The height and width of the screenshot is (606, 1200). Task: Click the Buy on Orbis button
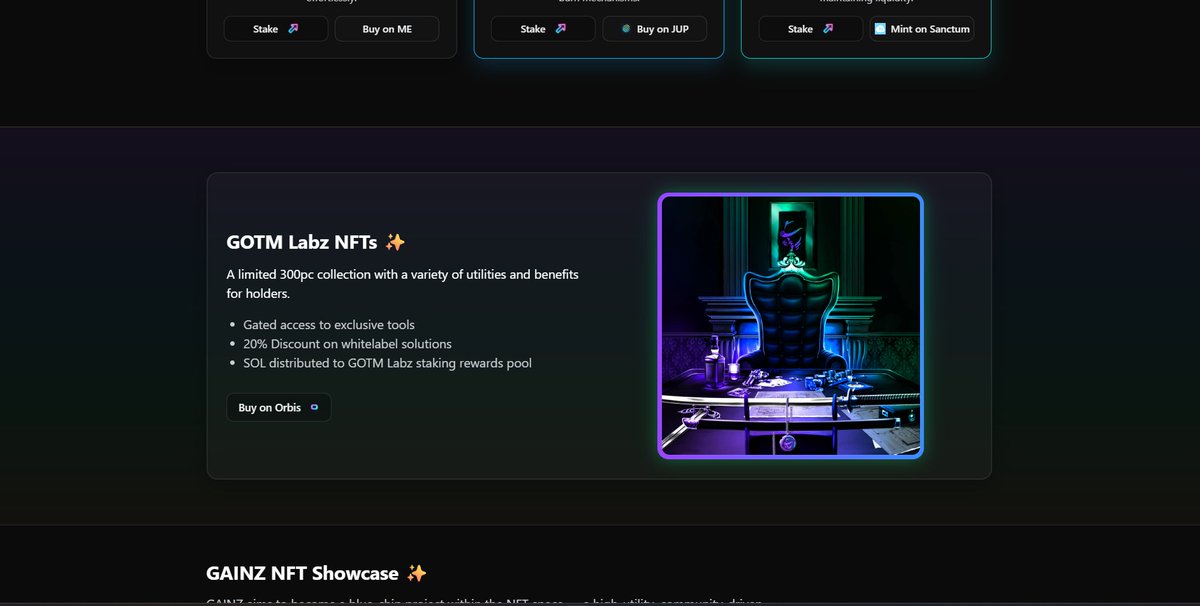click(278, 407)
